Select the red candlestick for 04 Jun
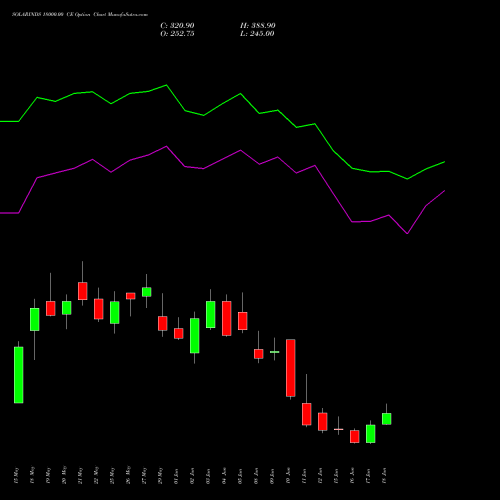 pos(227,318)
